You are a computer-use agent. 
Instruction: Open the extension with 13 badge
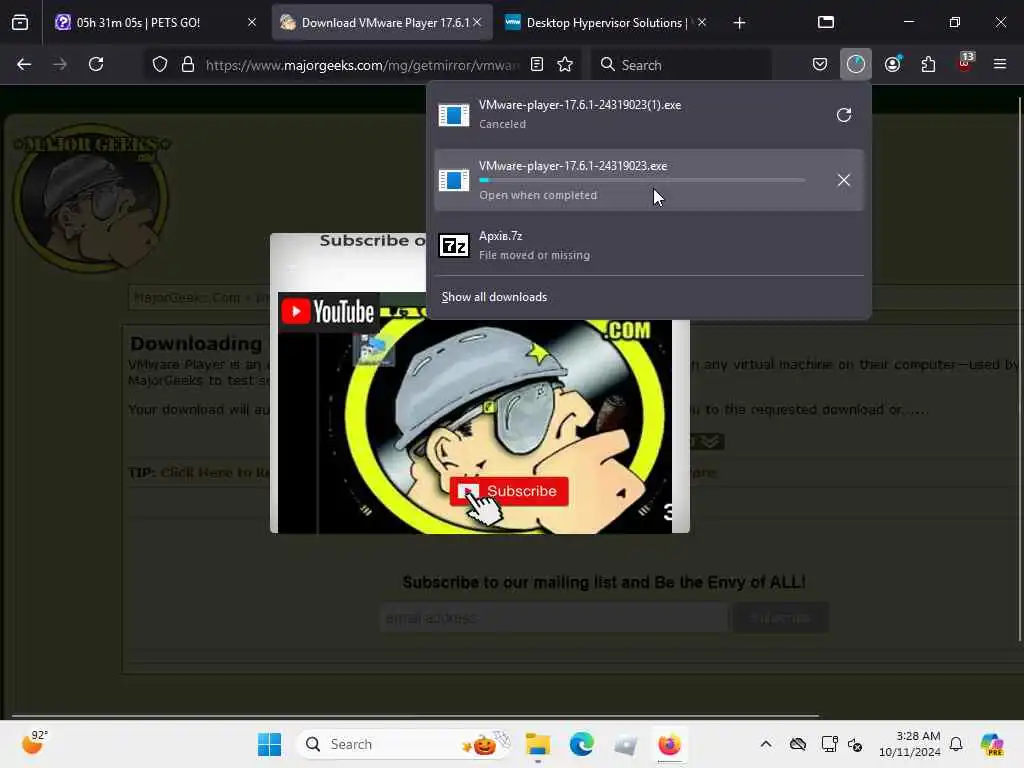click(965, 63)
